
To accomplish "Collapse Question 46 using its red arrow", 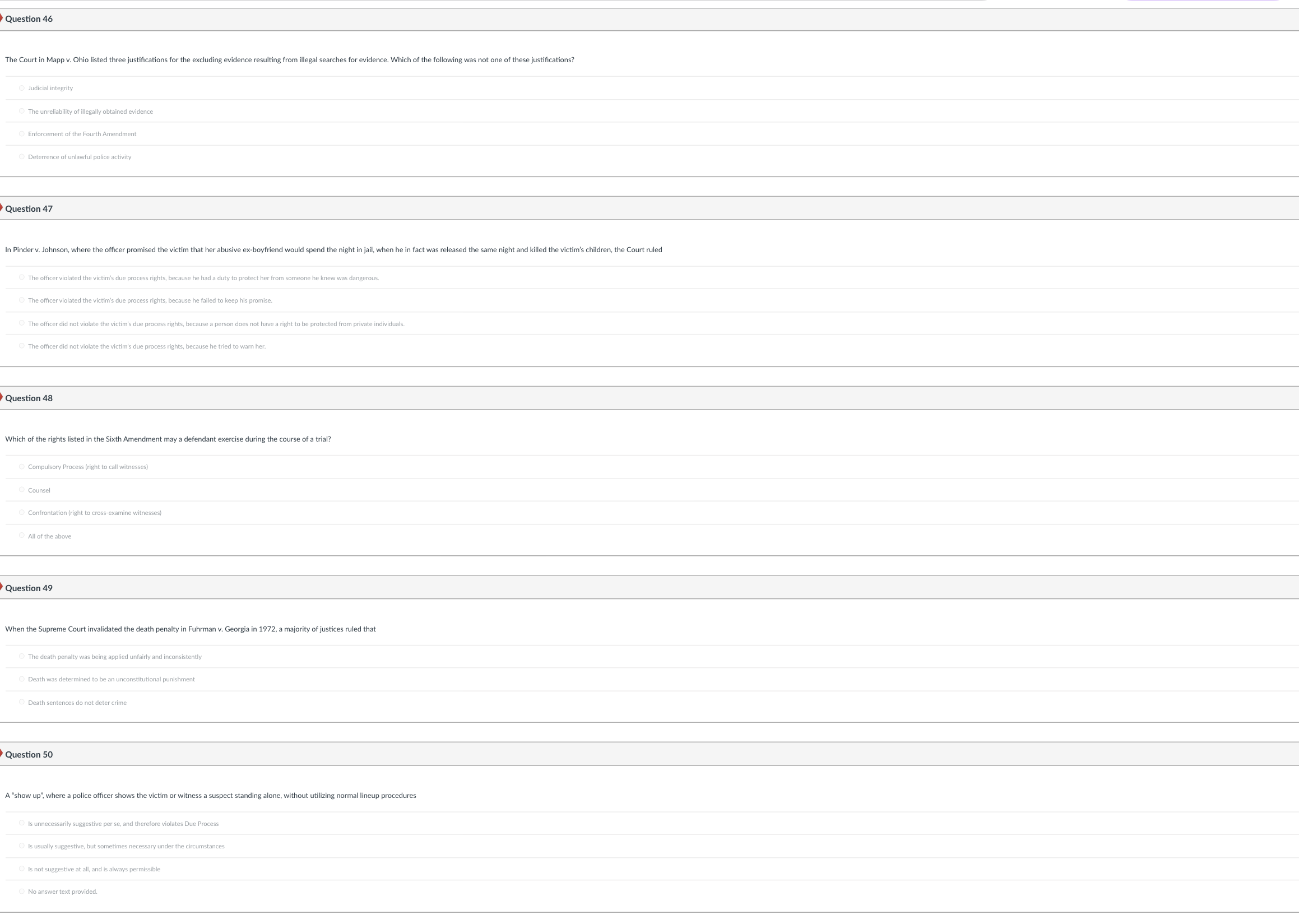I will click(2, 18).
